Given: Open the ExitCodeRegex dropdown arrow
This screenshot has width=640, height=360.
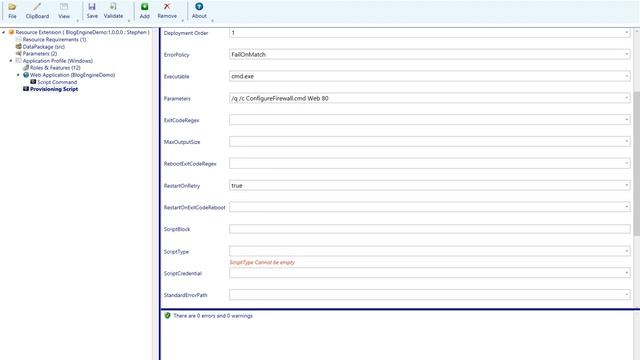Looking at the screenshot, I should point(627,120).
